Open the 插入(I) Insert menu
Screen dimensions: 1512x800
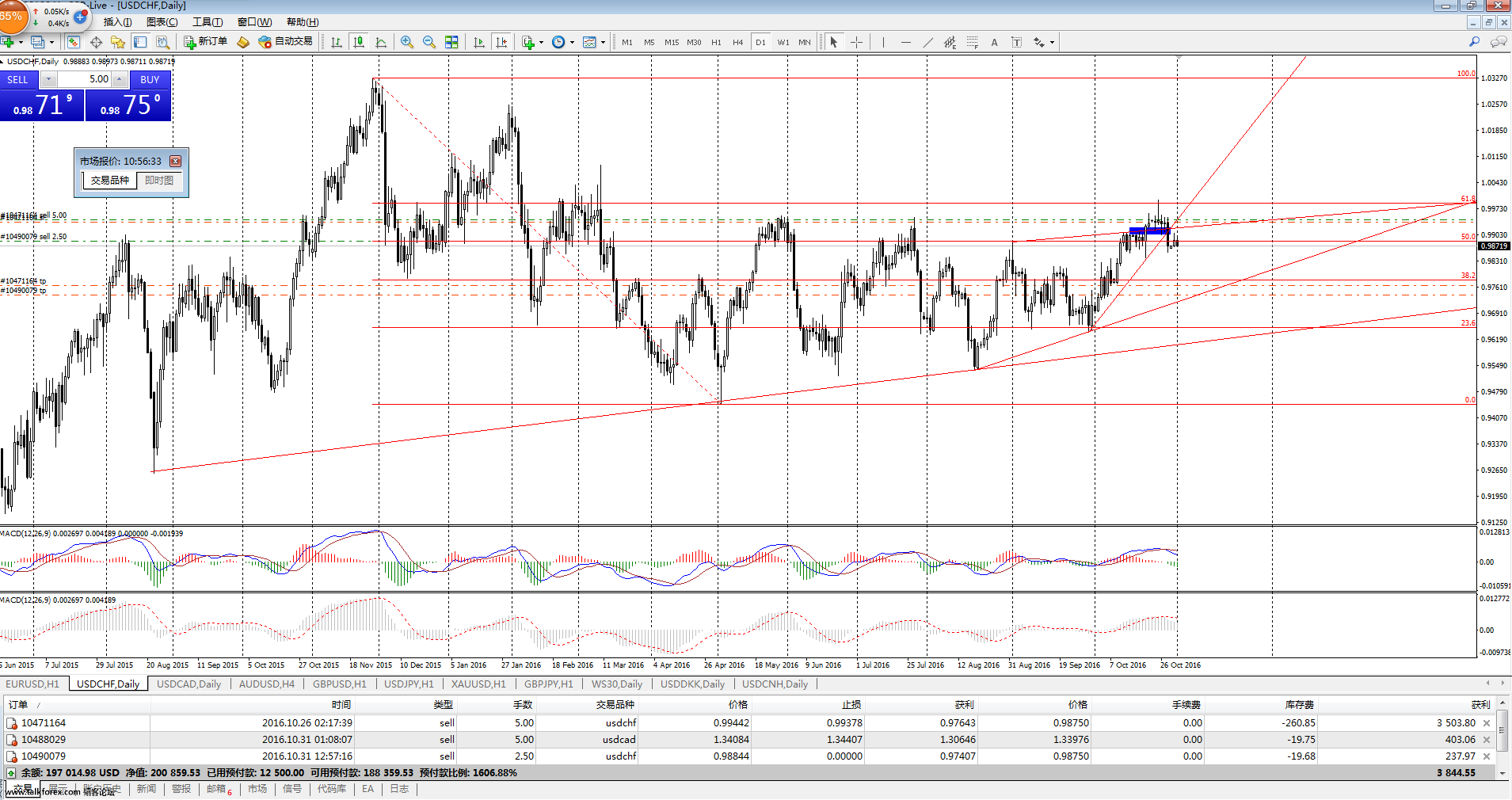point(117,22)
